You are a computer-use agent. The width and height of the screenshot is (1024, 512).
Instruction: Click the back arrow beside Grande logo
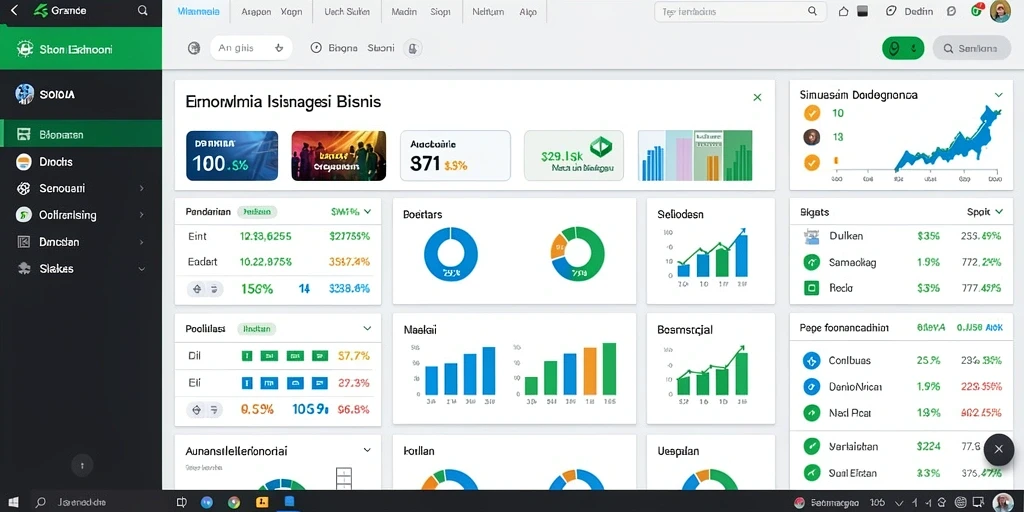click(15, 11)
